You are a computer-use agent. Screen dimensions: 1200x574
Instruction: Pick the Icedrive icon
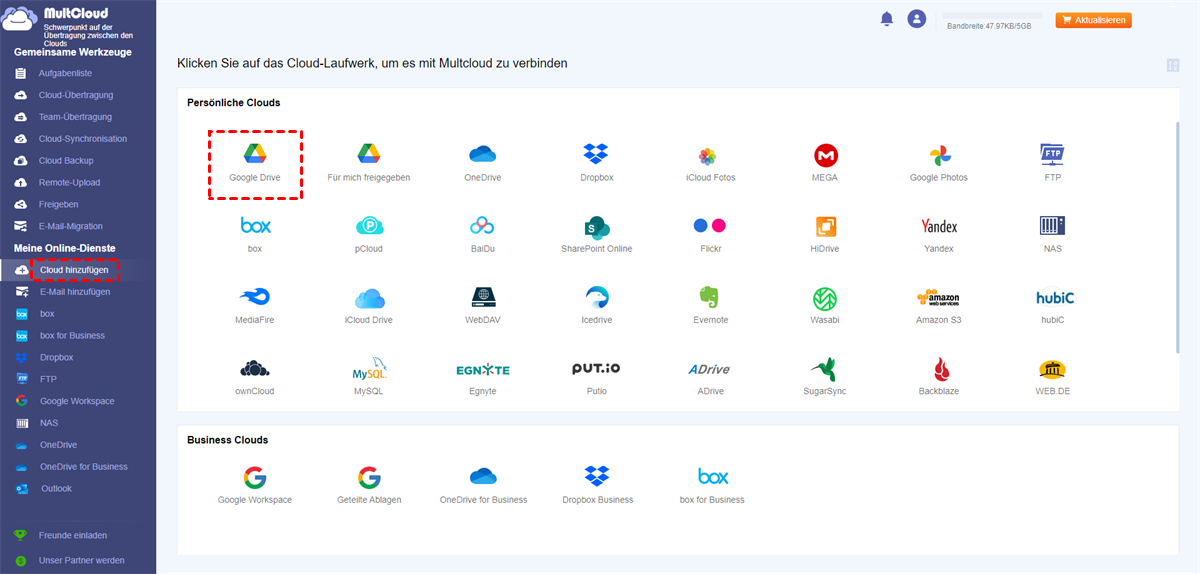(597, 297)
